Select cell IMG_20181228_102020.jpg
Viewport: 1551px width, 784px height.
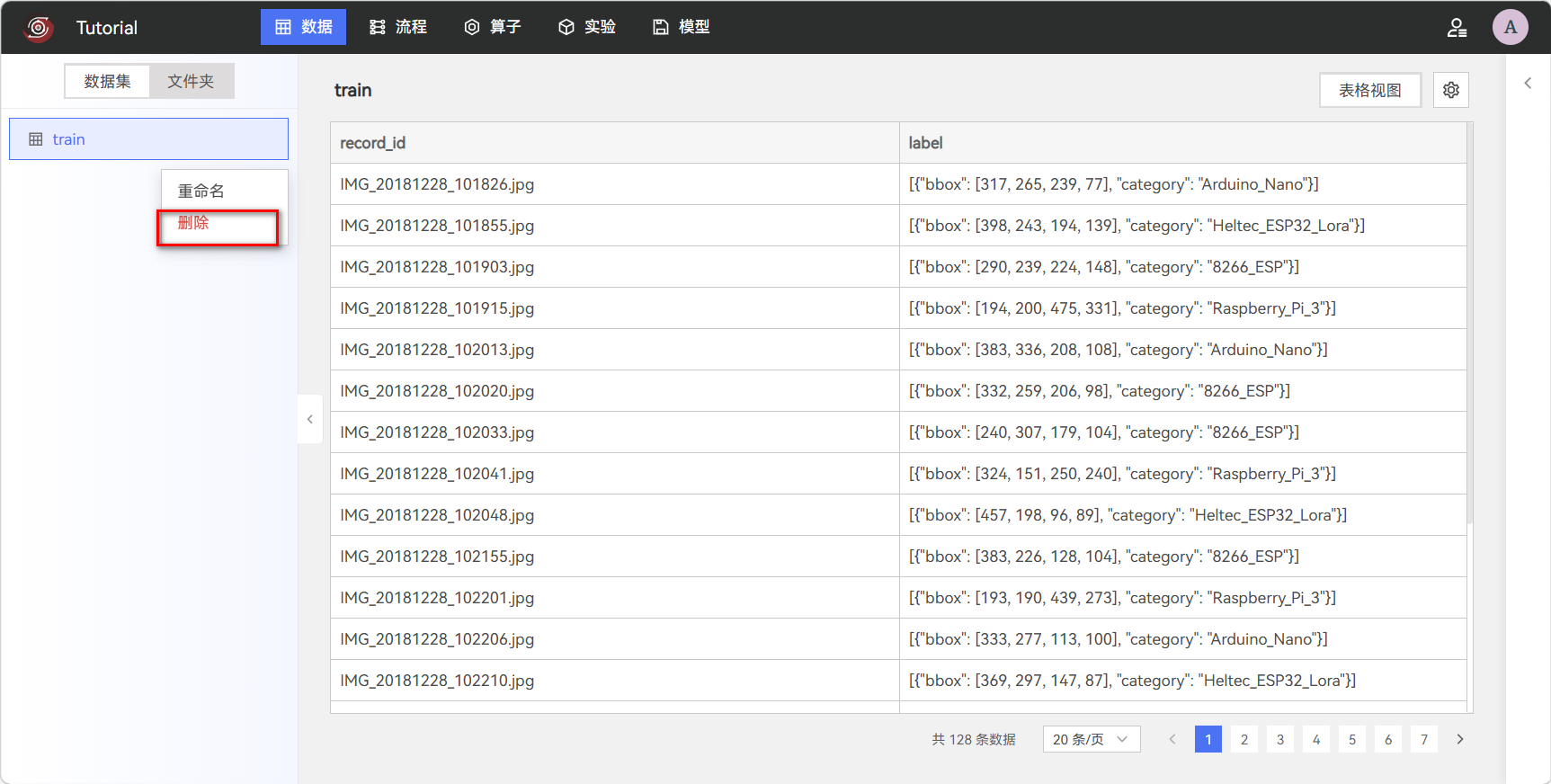(x=615, y=391)
